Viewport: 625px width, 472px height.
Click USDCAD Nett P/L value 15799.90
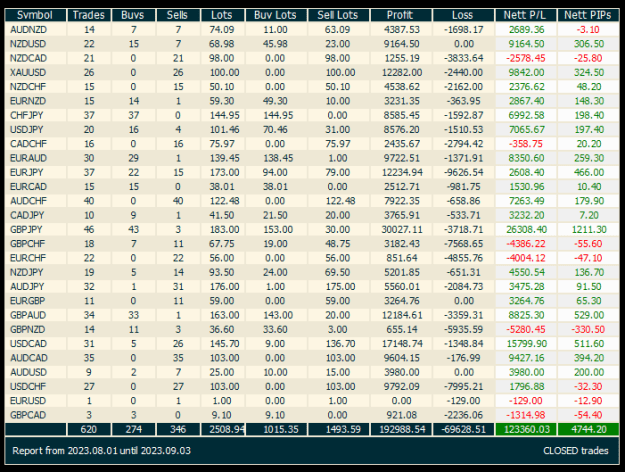[x=527, y=344]
